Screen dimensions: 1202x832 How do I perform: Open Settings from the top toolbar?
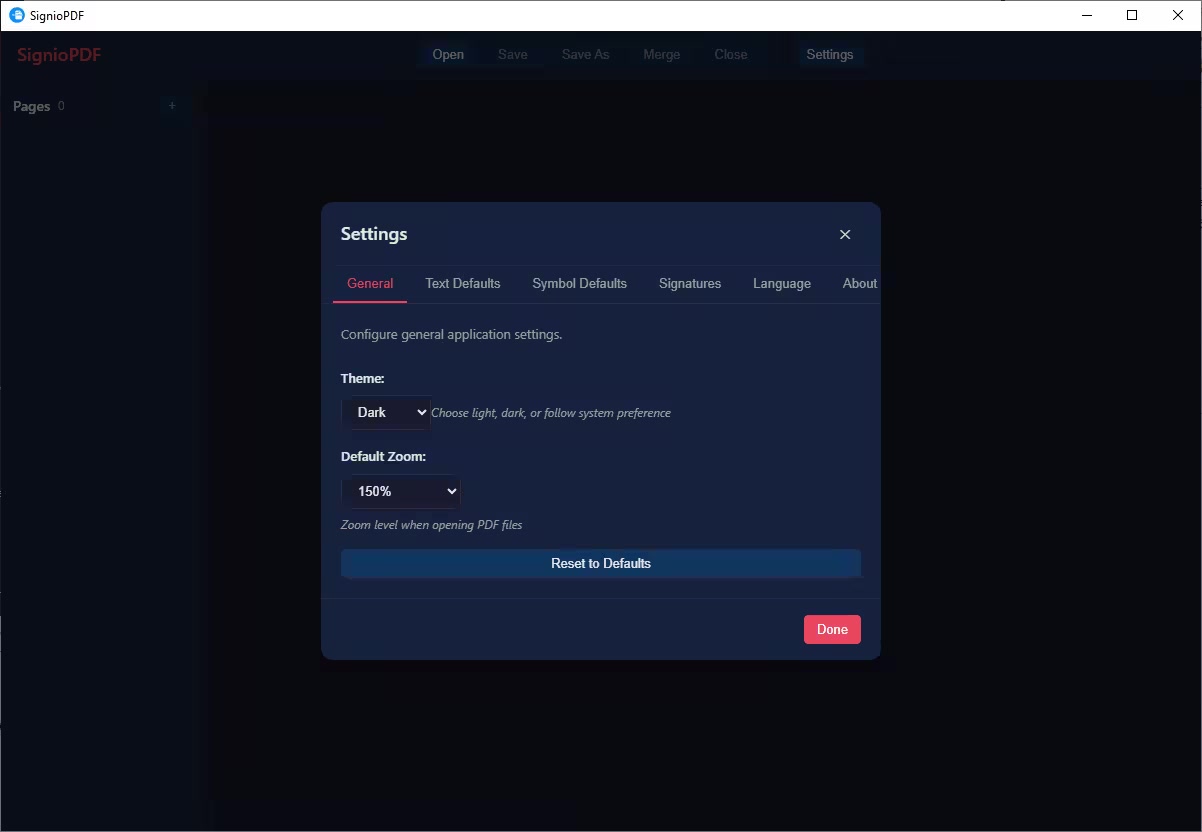pos(829,55)
